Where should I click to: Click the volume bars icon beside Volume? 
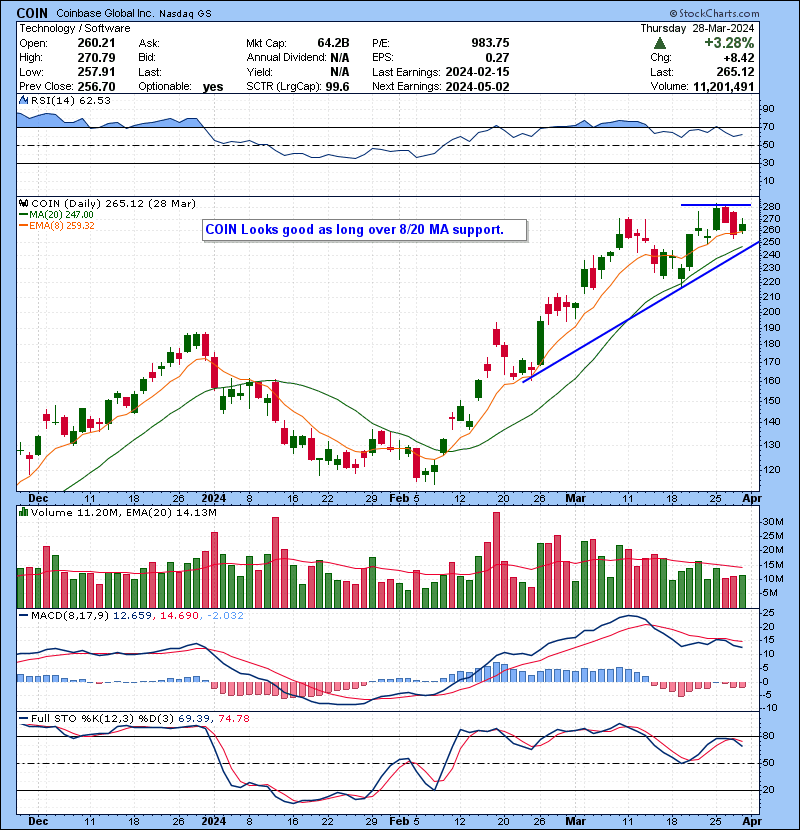24,512
